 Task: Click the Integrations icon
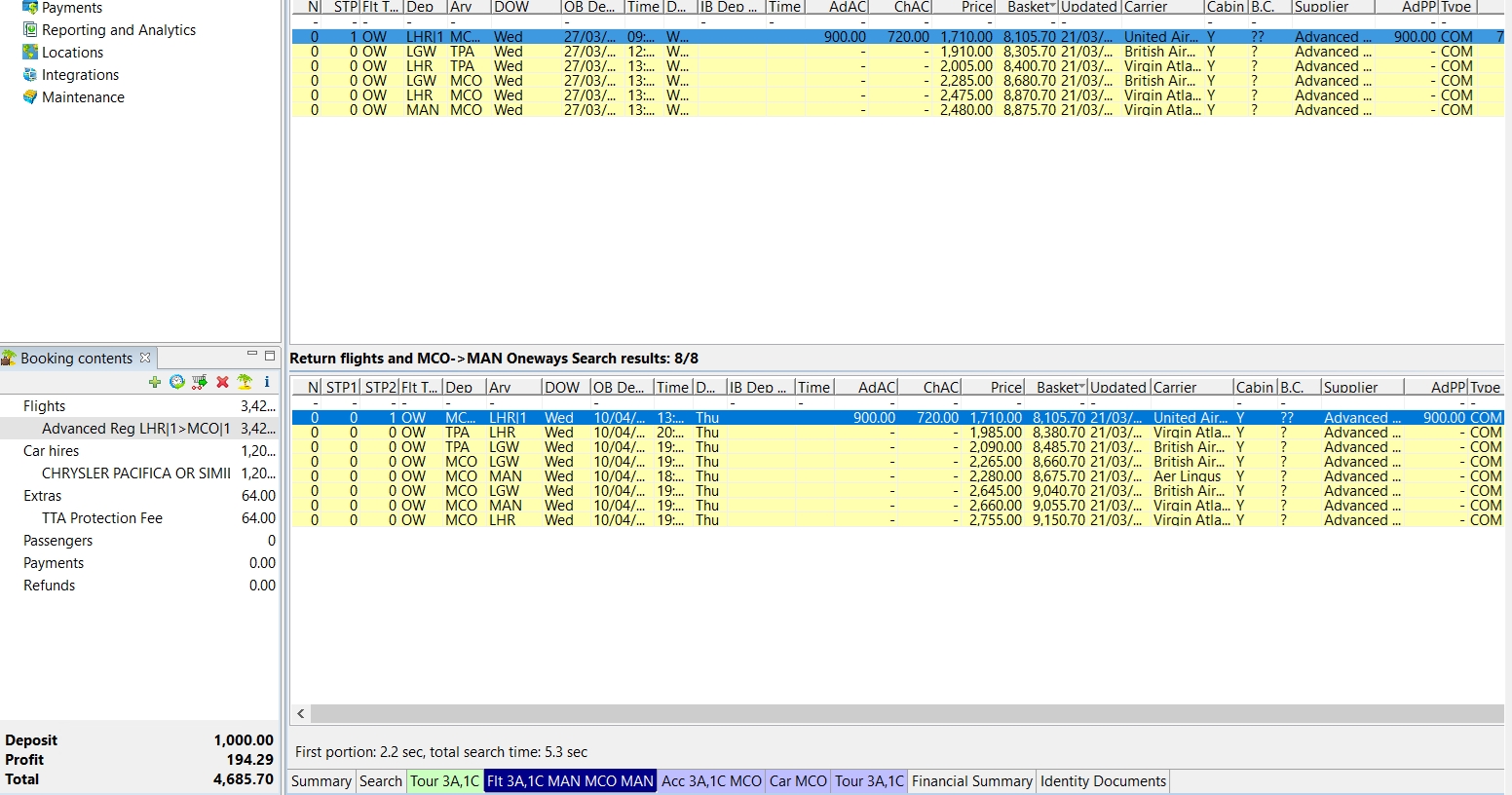pos(30,74)
